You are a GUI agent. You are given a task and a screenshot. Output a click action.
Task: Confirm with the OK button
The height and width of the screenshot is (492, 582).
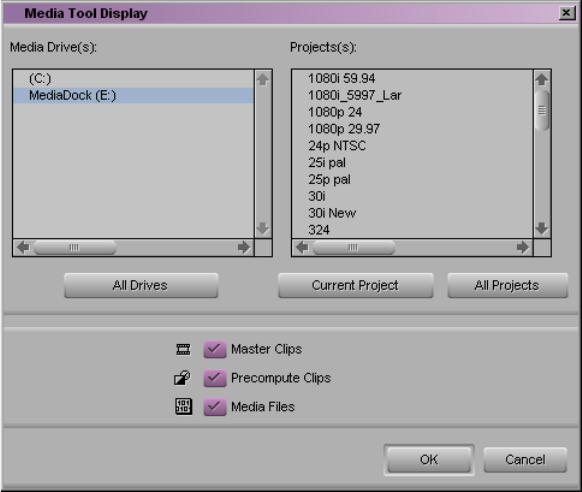click(429, 460)
